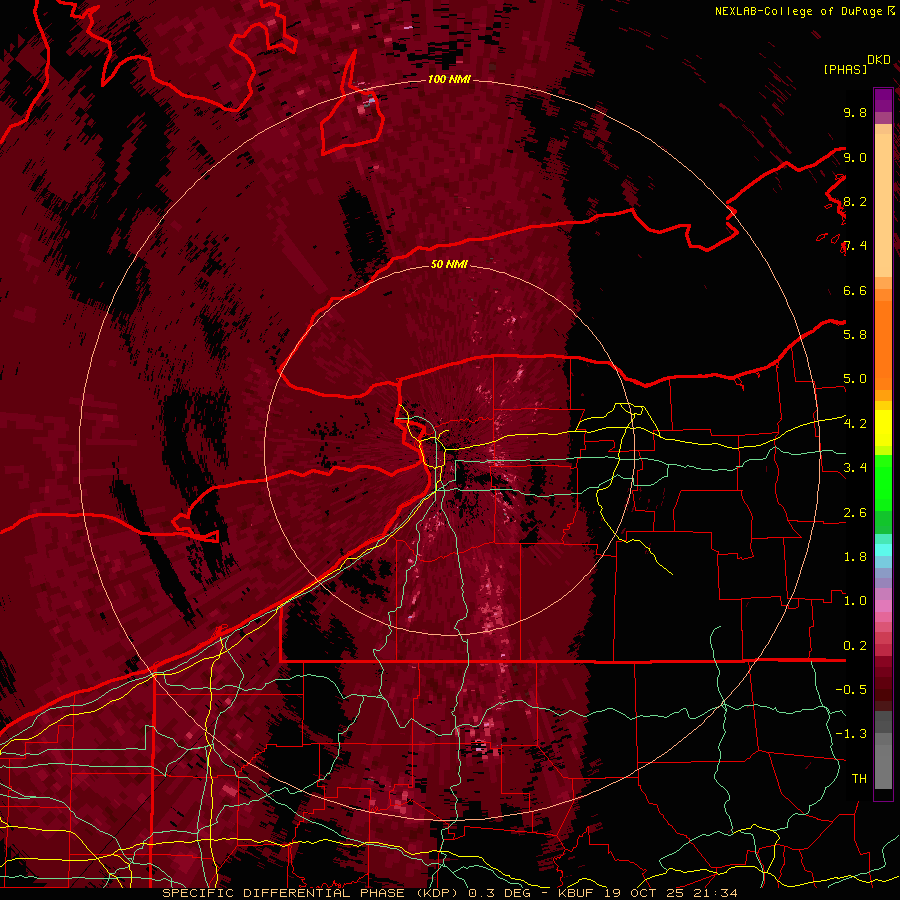Screen dimensions: 900x900
Task: Click the purple segment atop the color bar
Action: pyautogui.click(x=883, y=101)
